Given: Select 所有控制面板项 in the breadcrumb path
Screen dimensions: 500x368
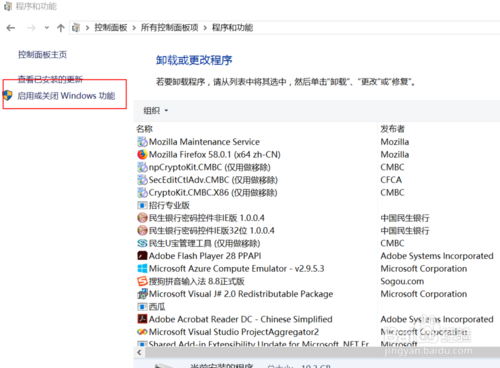Looking at the screenshot, I should coord(169,28).
